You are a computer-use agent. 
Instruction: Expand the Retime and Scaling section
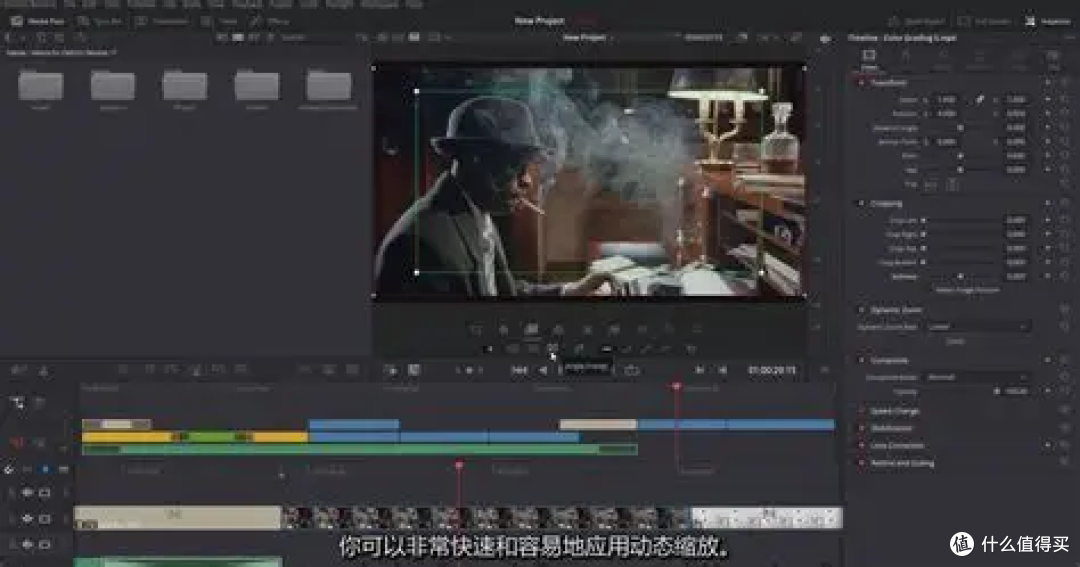coord(902,464)
